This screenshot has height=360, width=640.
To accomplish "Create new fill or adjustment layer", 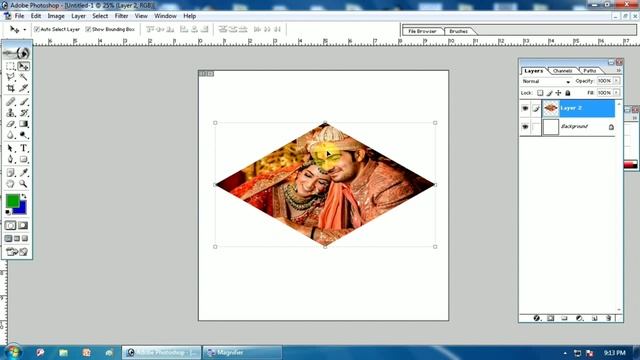I will (579, 318).
